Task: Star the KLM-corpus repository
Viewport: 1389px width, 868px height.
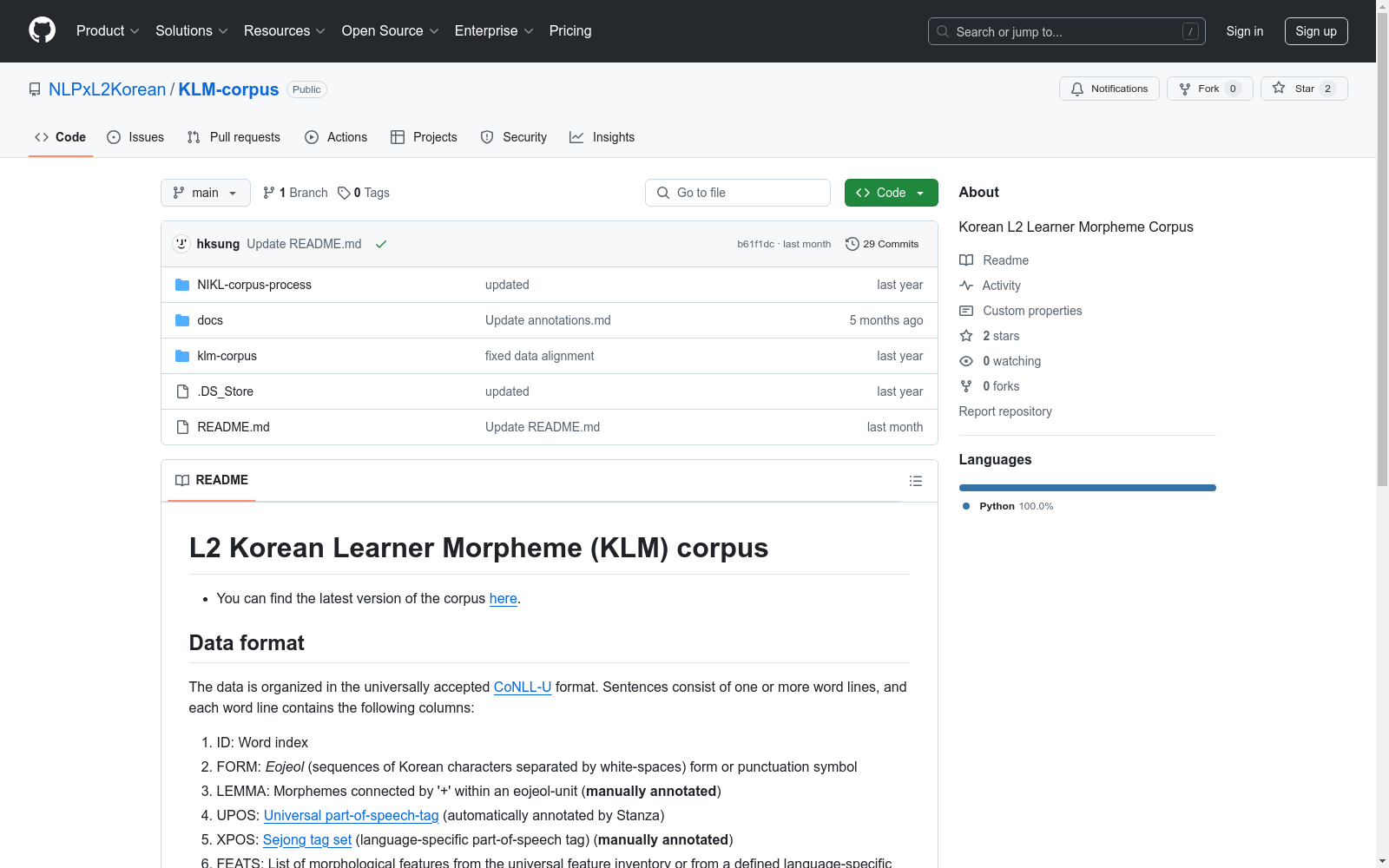Action: pyautogui.click(x=1304, y=89)
